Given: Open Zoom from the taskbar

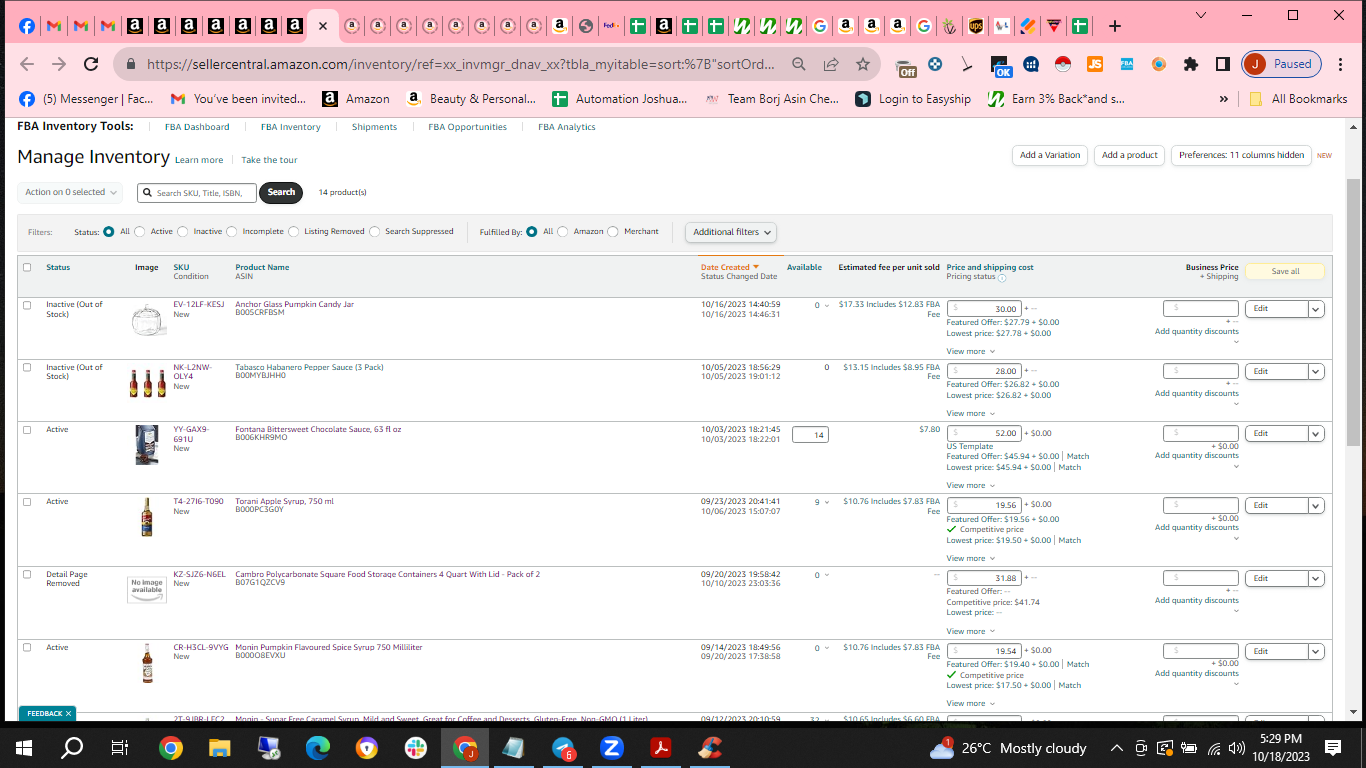Looking at the screenshot, I should [x=612, y=748].
